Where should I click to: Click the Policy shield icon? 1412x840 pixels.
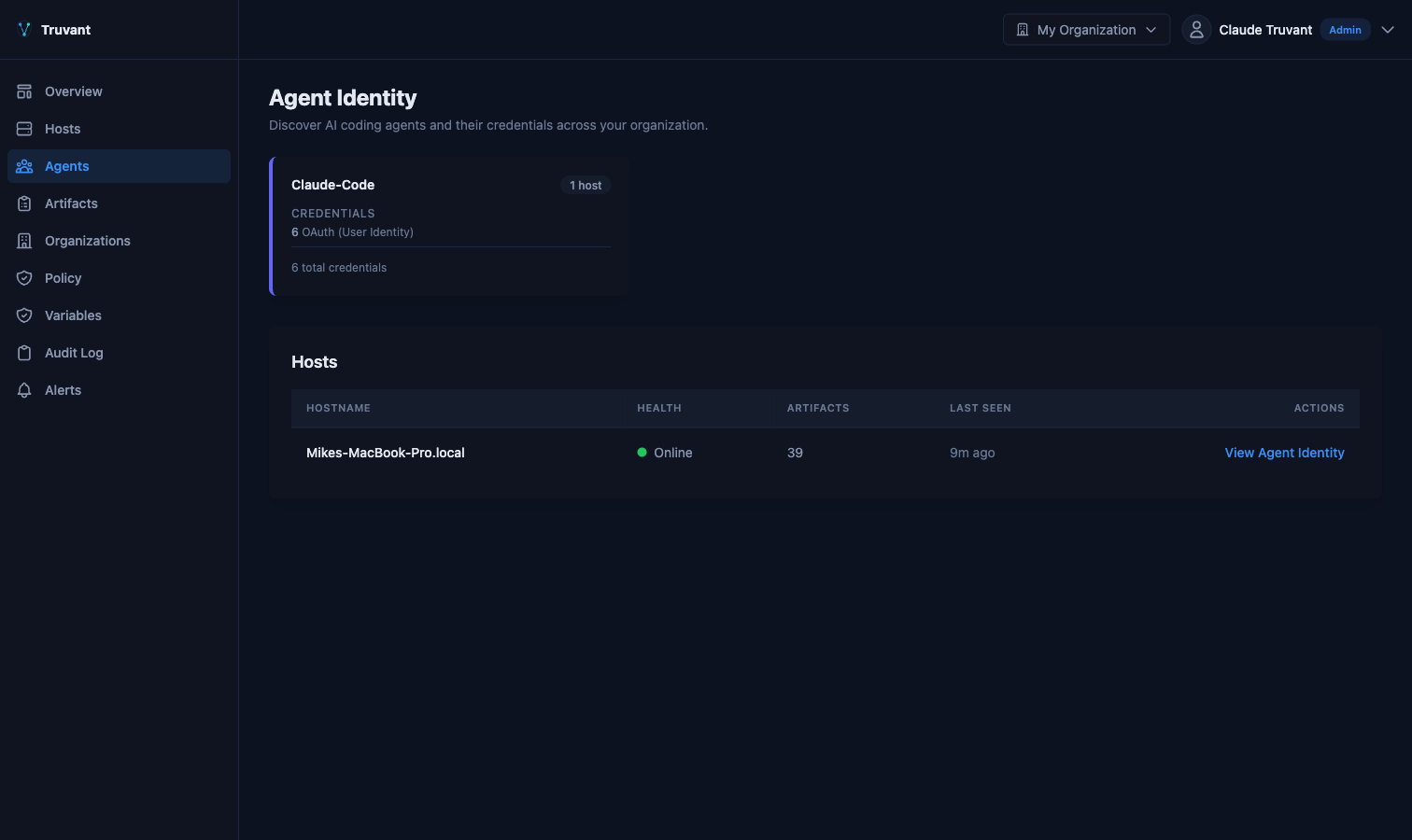[24, 277]
